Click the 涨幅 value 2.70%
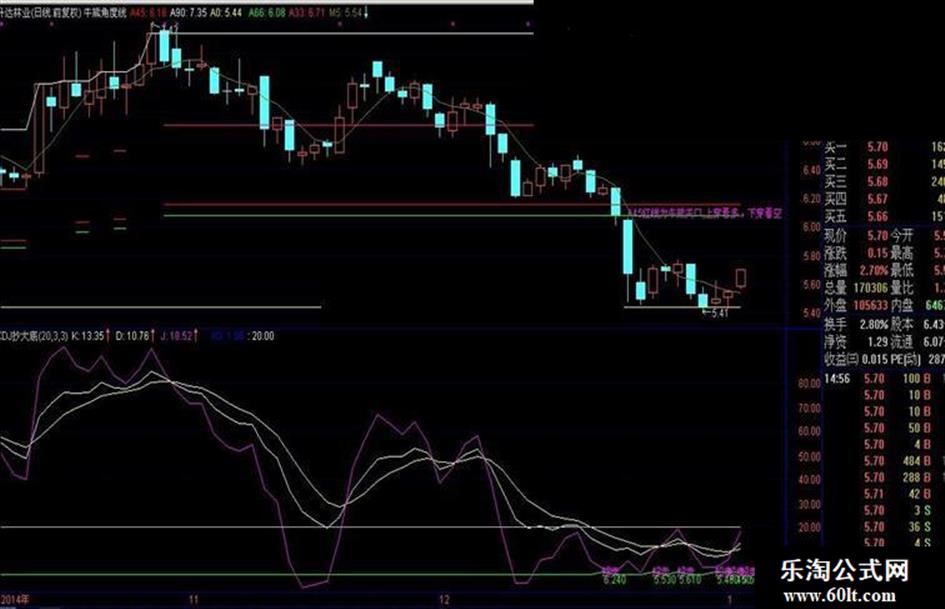 click(873, 270)
